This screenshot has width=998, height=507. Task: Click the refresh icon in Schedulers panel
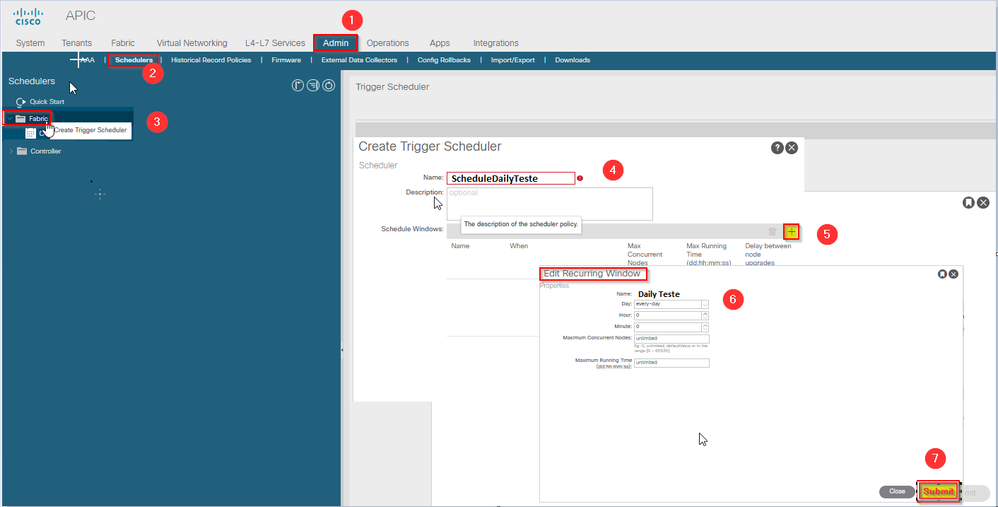pos(328,85)
